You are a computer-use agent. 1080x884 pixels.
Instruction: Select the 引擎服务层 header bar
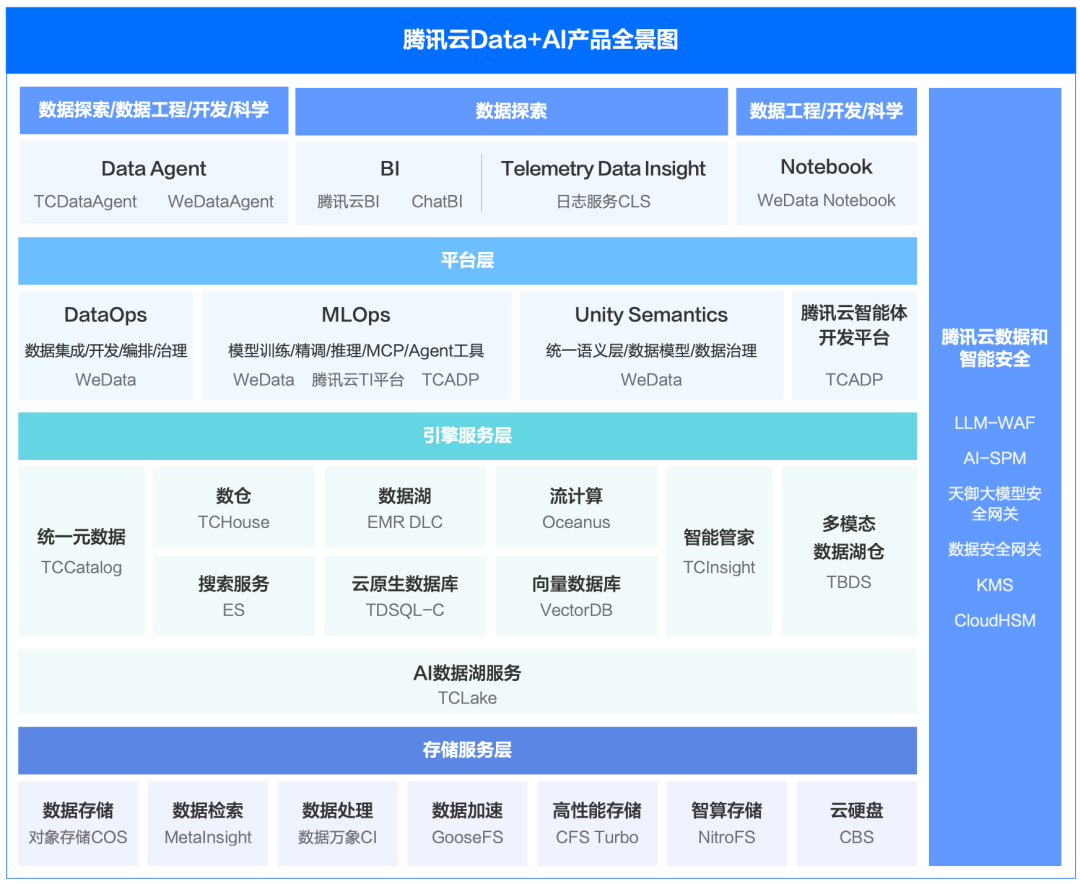pos(467,435)
